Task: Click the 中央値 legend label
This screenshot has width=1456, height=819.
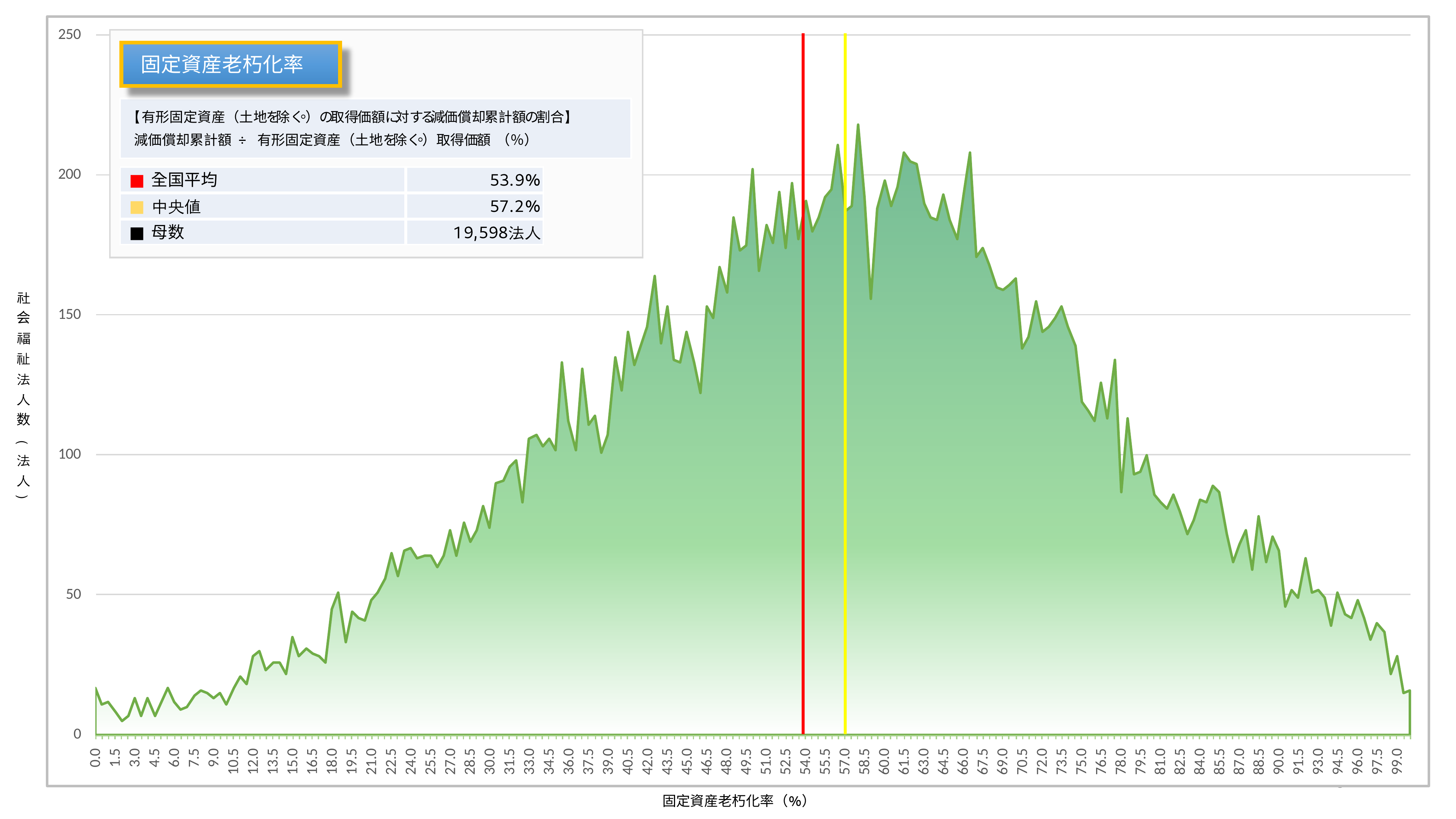Action: 176,207
